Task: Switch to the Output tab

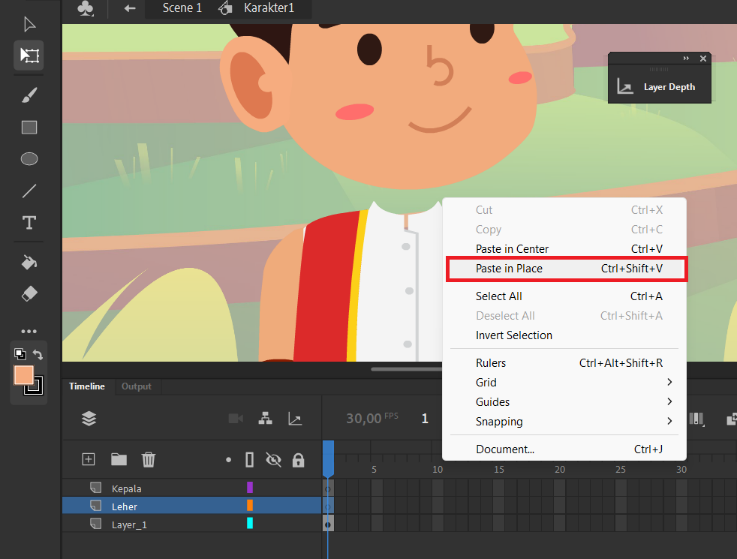Action: tap(136, 386)
